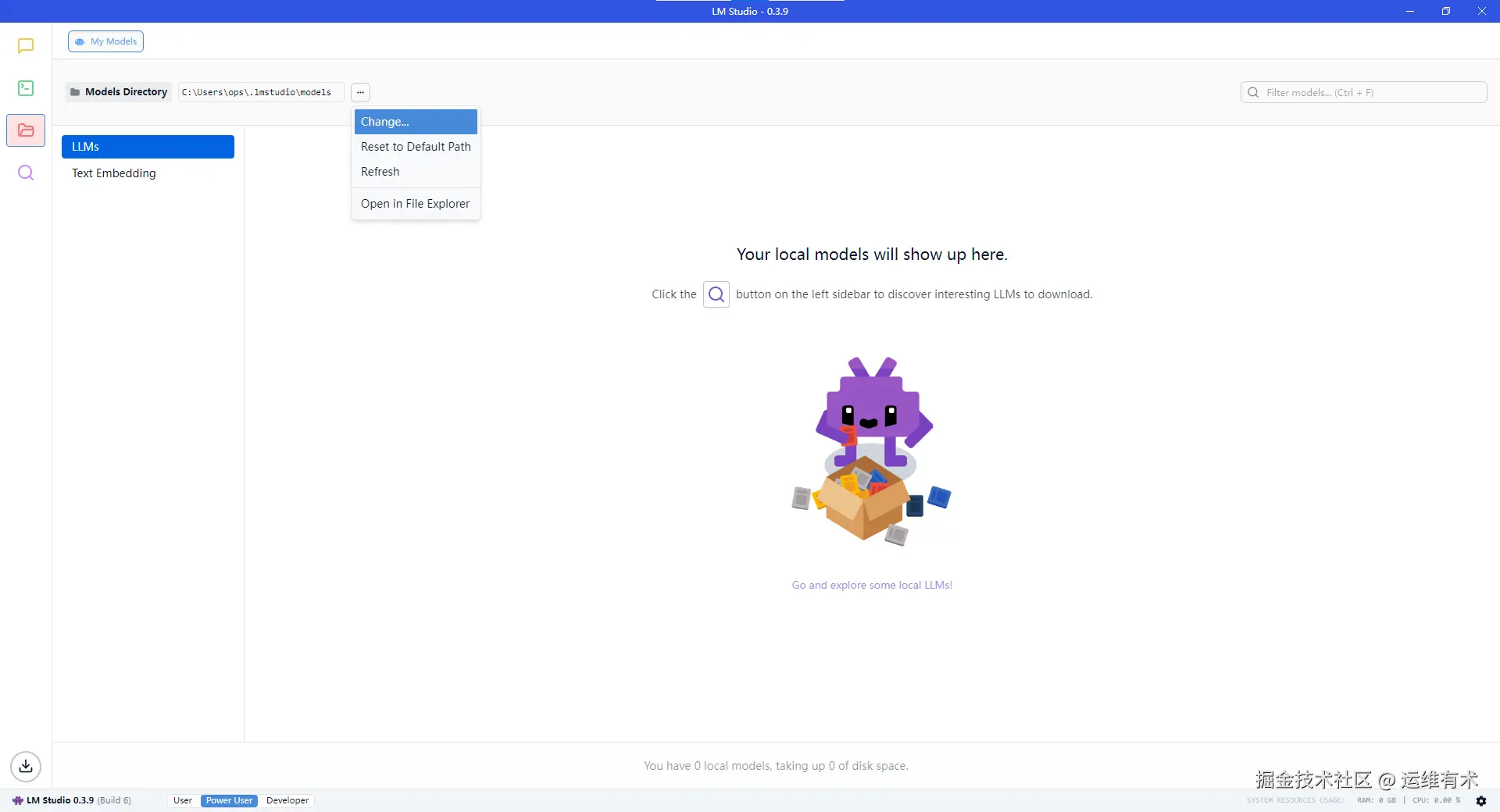The image size is (1500, 812).
Task: Click the models directory path text
Action: [257, 92]
